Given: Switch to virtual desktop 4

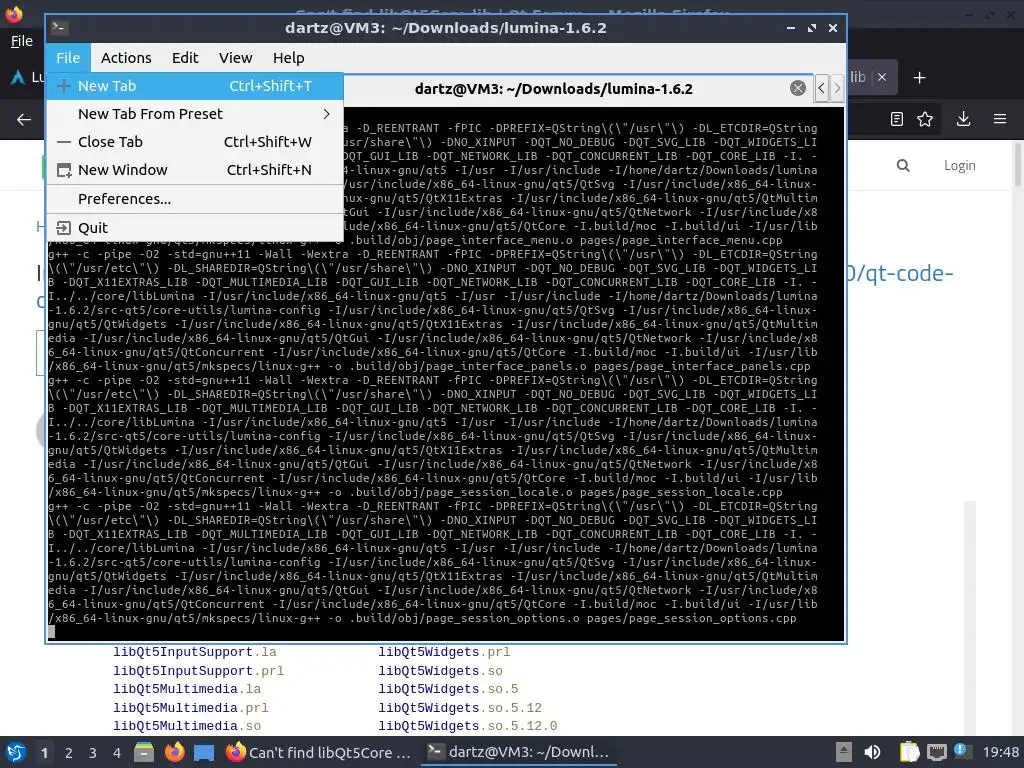Looking at the screenshot, I should tap(117, 753).
